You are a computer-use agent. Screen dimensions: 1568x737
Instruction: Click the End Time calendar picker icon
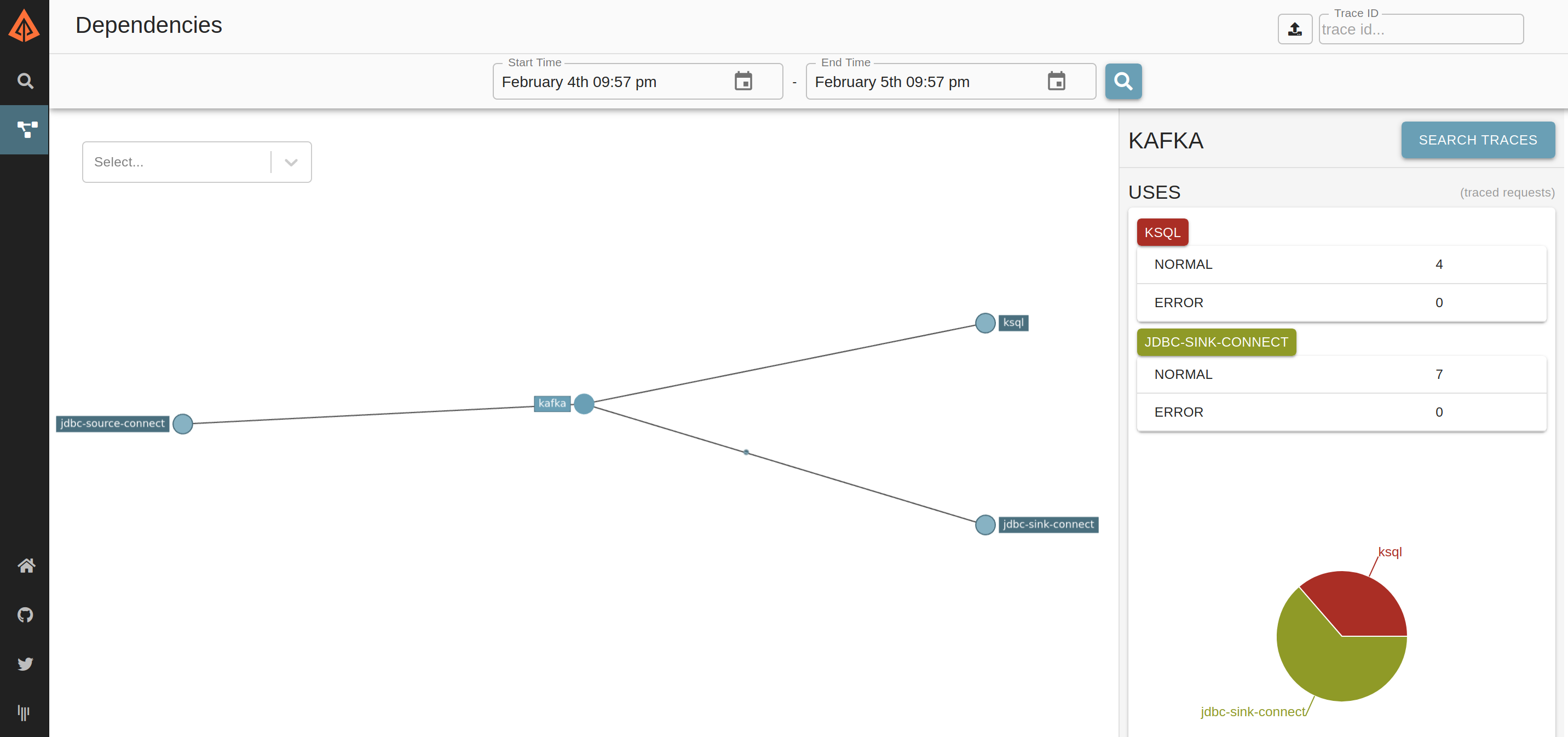[x=1057, y=80]
